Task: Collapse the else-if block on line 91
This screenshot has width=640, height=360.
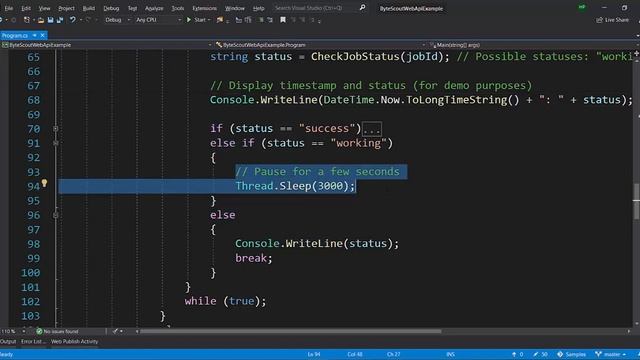Action: coord(56,143)
